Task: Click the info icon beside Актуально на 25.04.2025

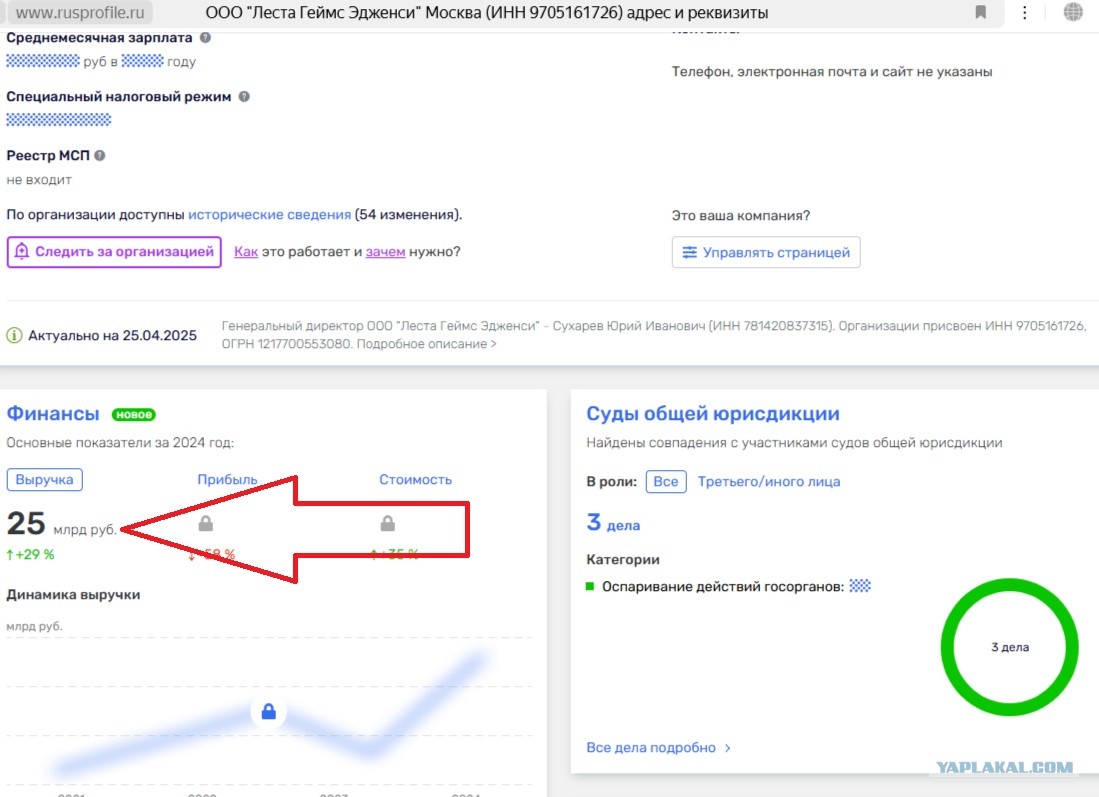Action: (14, 336)
